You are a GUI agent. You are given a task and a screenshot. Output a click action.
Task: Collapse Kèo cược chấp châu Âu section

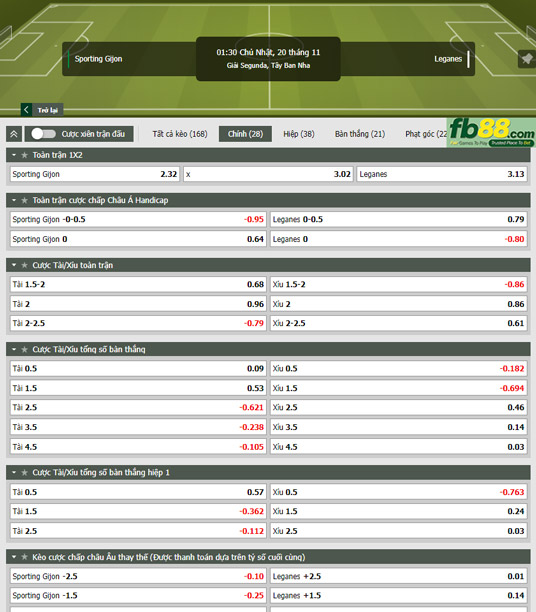[14, 557]
